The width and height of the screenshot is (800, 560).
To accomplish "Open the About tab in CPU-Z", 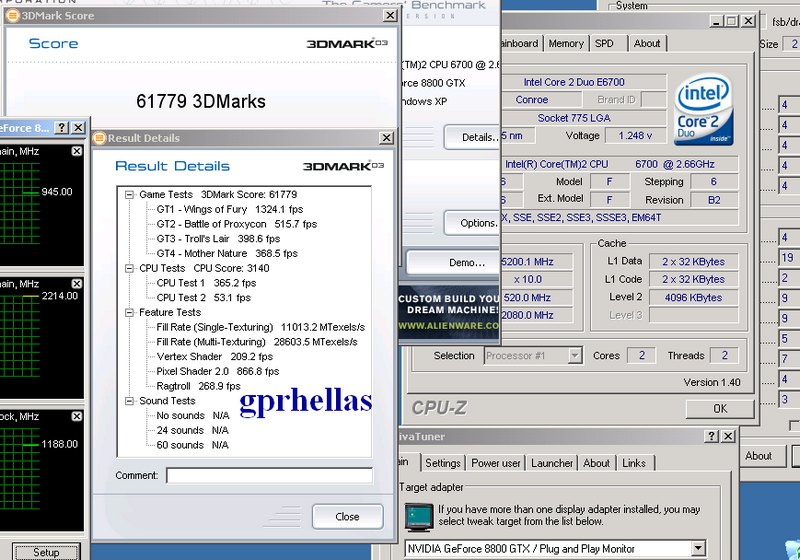I will 647,44.
